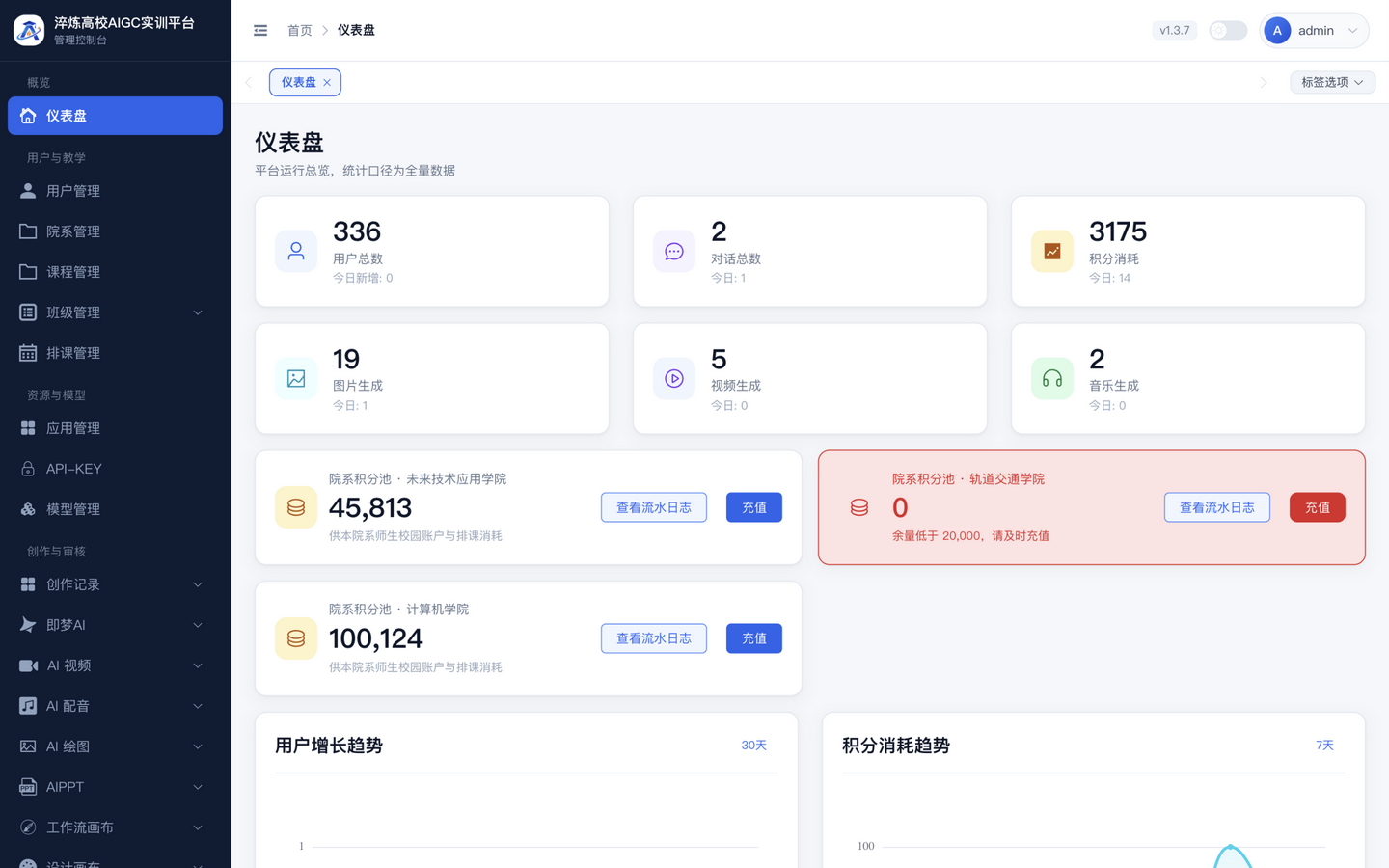Expand 创作记录 submenu
The image size is (1389, 868).
[115, 584]
